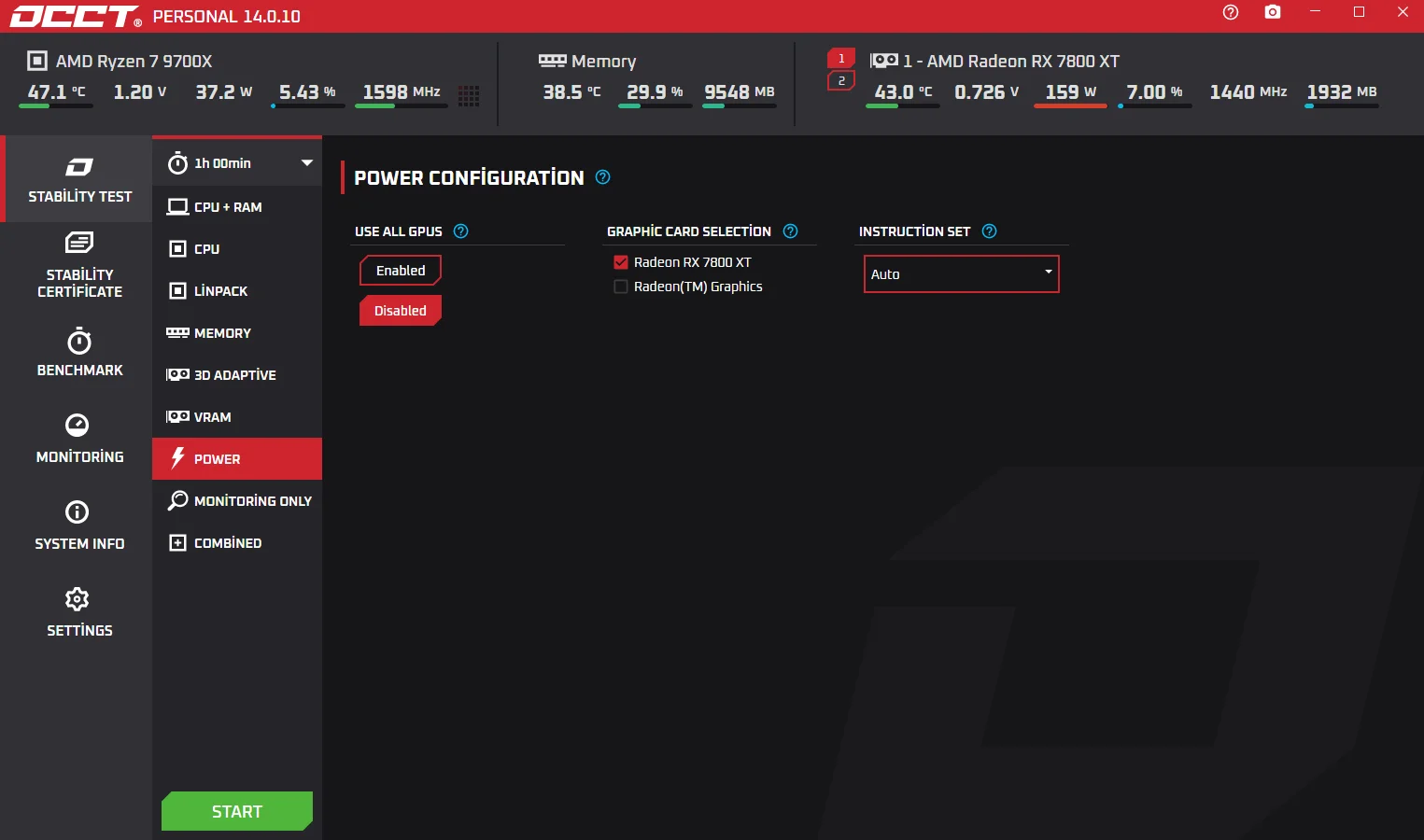Viewport: 1424px width, 840px height.
Task: Click the Memory module icon in header
Action: point(553,61)
